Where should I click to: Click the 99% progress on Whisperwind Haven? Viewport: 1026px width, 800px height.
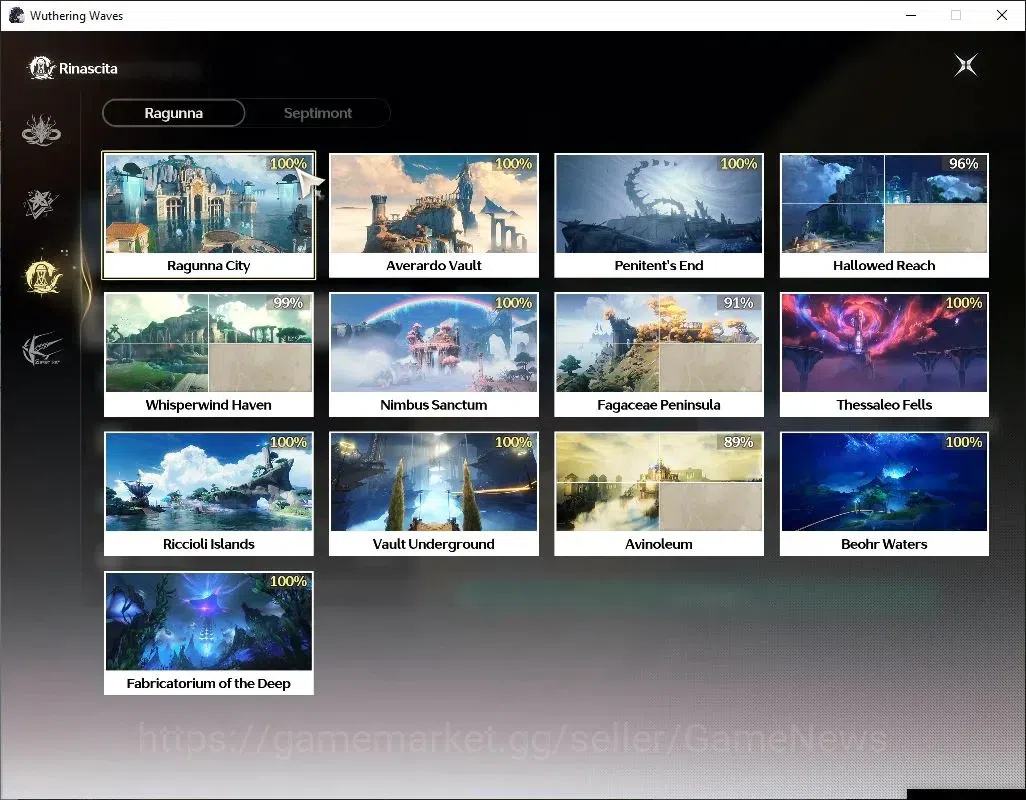click(288, 303)
